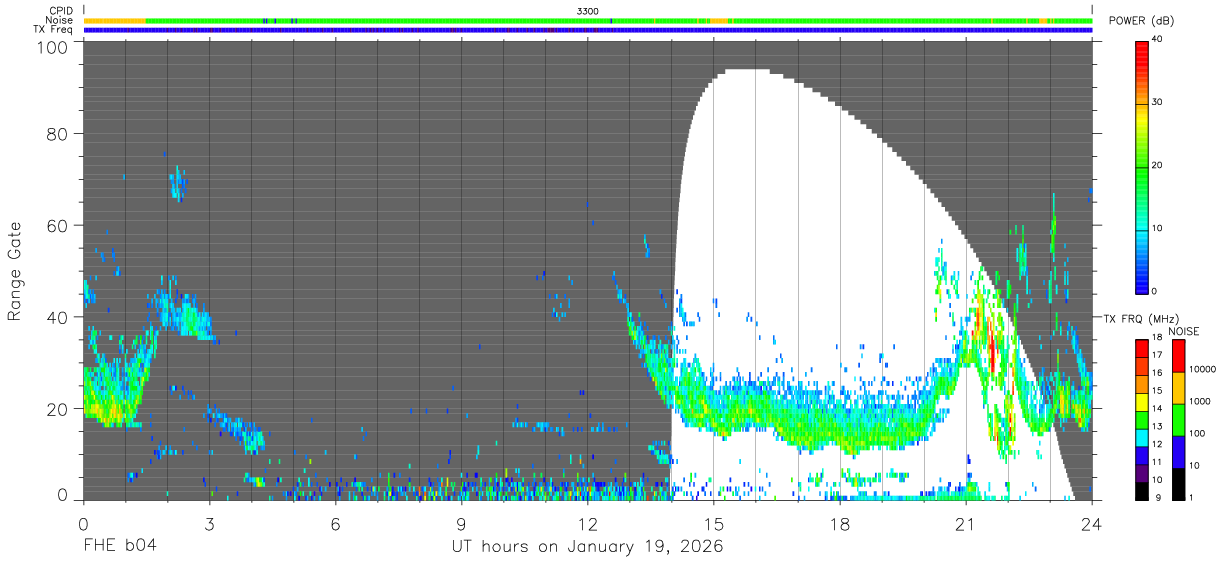Click the Range Gate axis title
1228x567 pixels.
(x=15, y=270)
